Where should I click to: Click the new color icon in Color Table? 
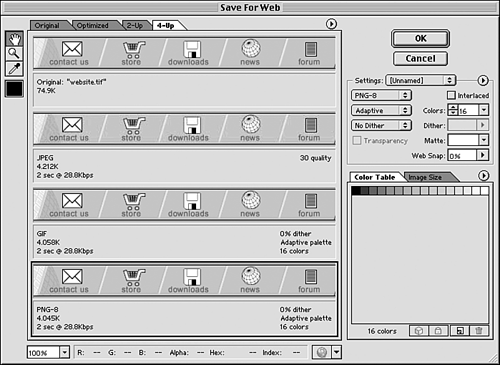point(460,331)
